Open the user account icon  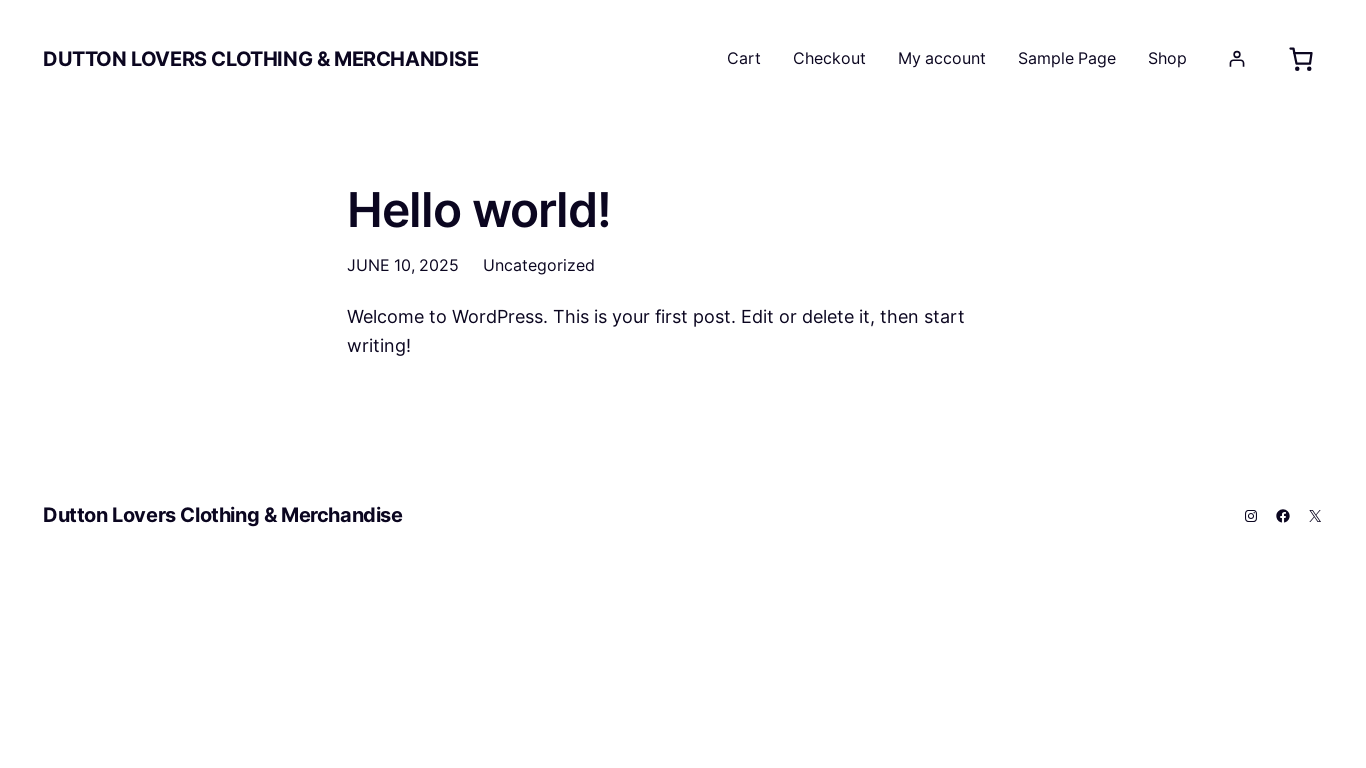coord(1237,59)
